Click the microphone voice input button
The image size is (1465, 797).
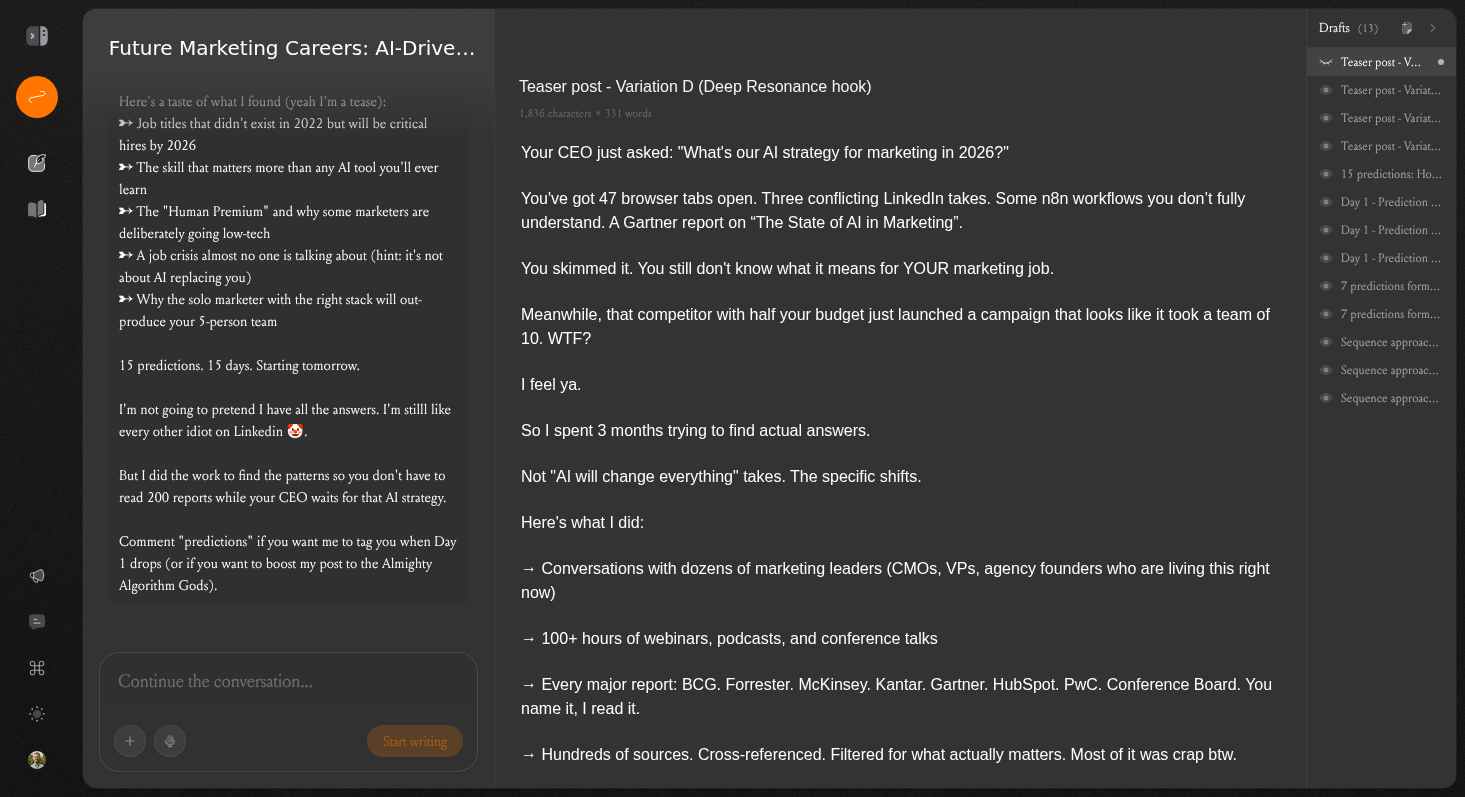pyautogui.click(x=170, y=741)
